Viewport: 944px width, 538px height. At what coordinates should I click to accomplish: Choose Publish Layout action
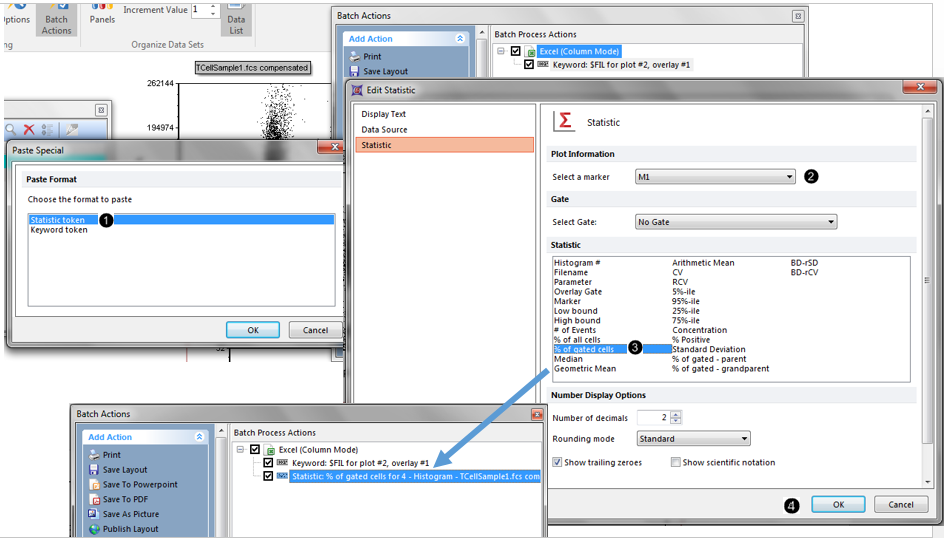(96, 529)
